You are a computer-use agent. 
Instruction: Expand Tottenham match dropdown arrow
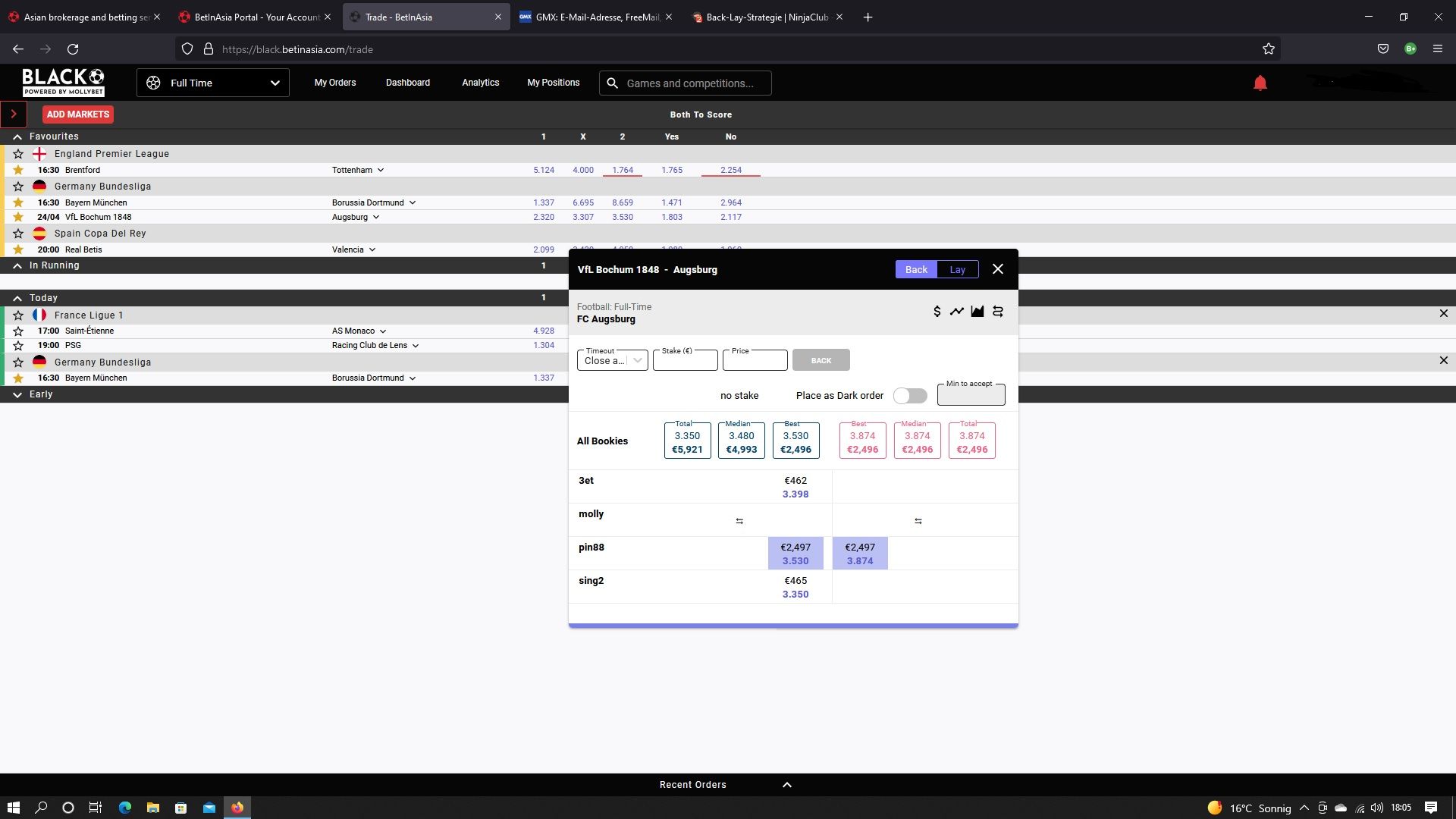381,170
